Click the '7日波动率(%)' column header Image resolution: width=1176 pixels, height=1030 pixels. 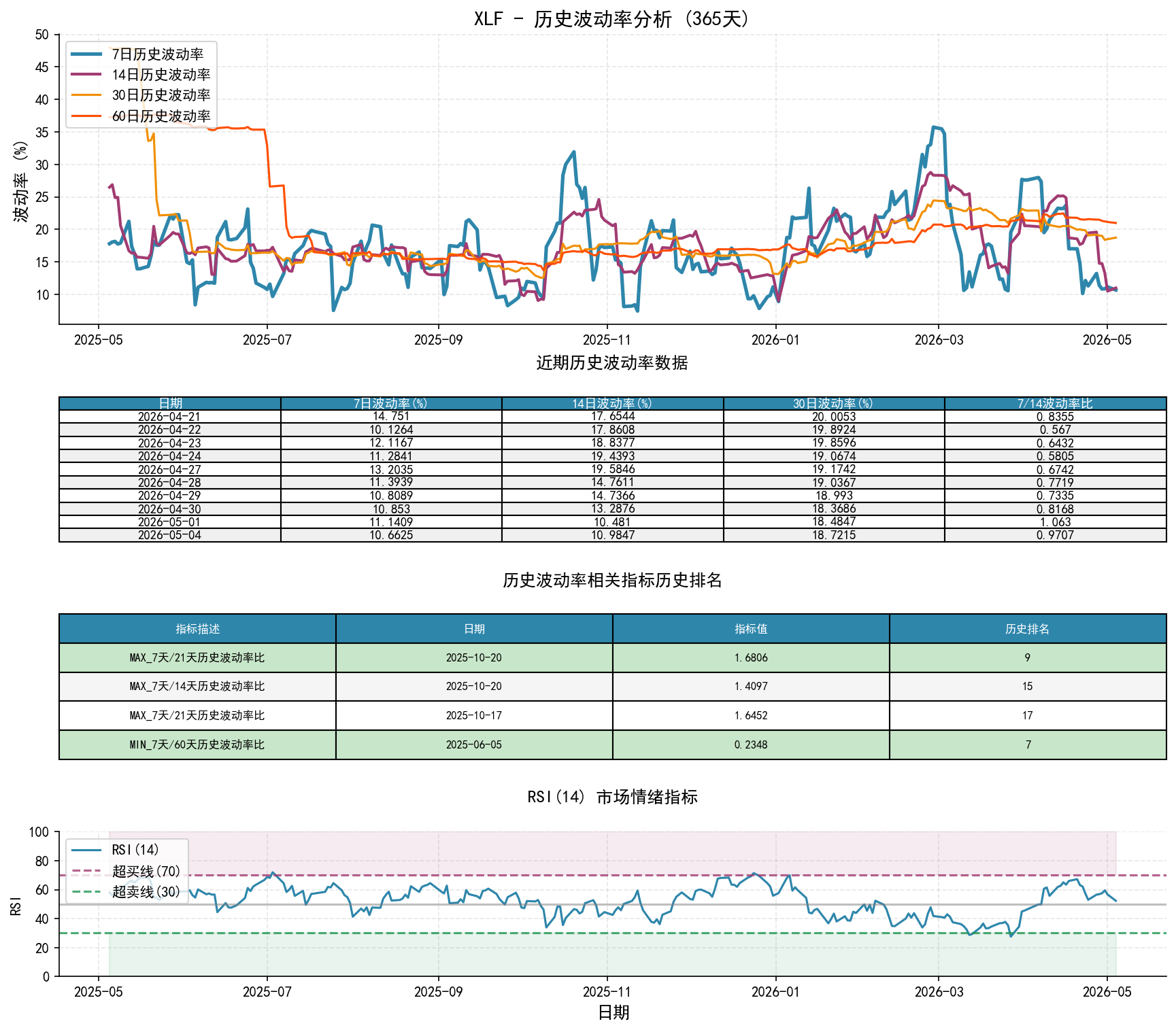pos(391,403)
